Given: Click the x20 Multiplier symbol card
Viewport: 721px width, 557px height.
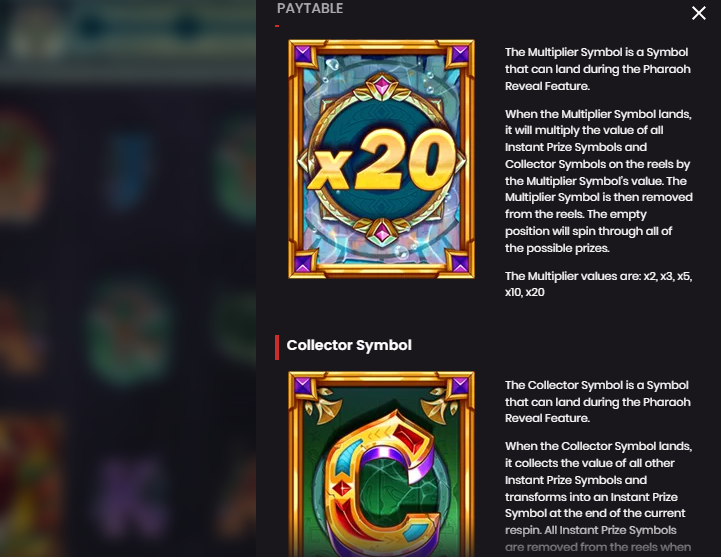Looking at the screenshot, I should pyautogui.click(x=381, y=159).
